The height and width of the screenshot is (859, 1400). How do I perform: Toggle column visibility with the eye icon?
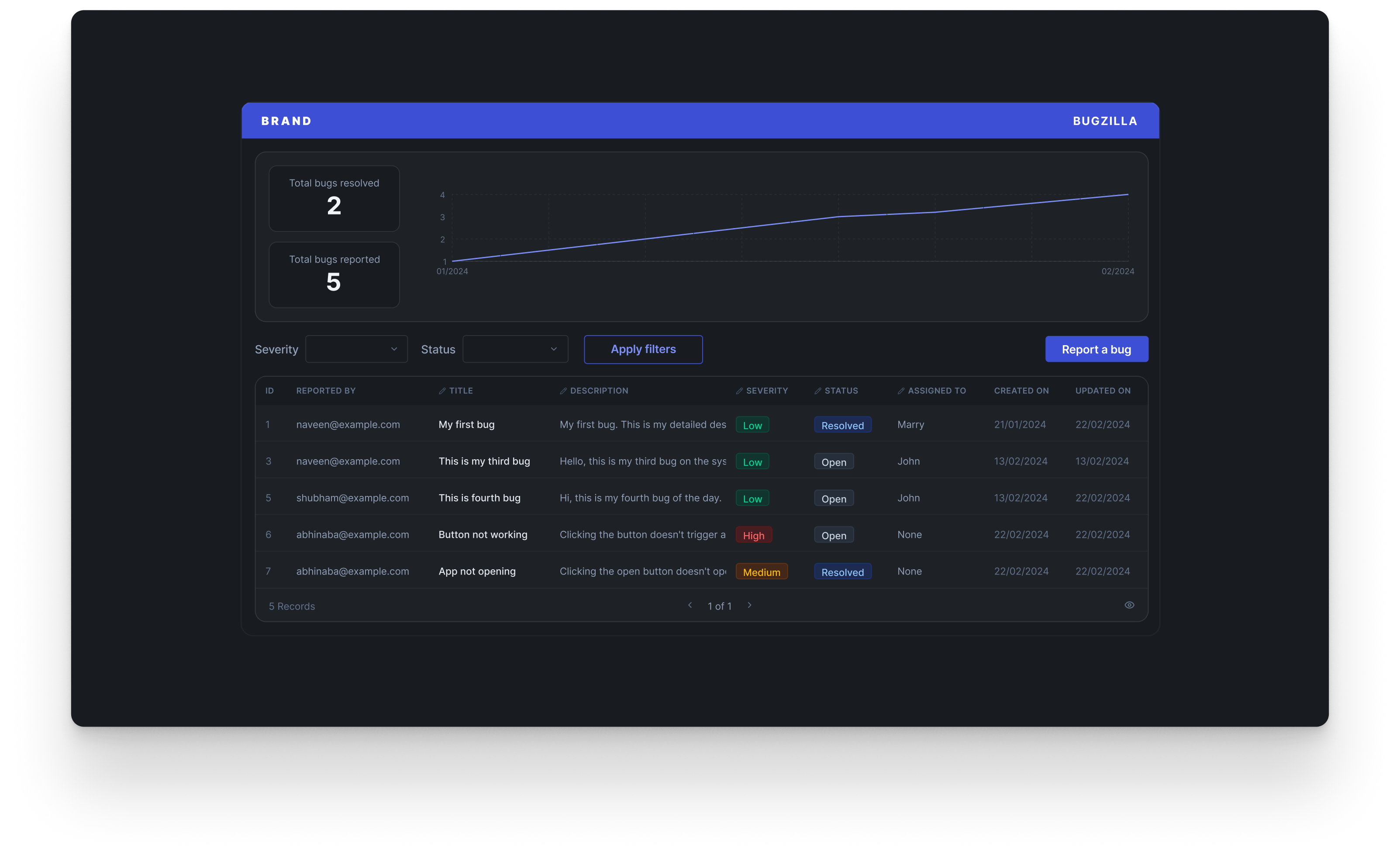(1129, 606)
